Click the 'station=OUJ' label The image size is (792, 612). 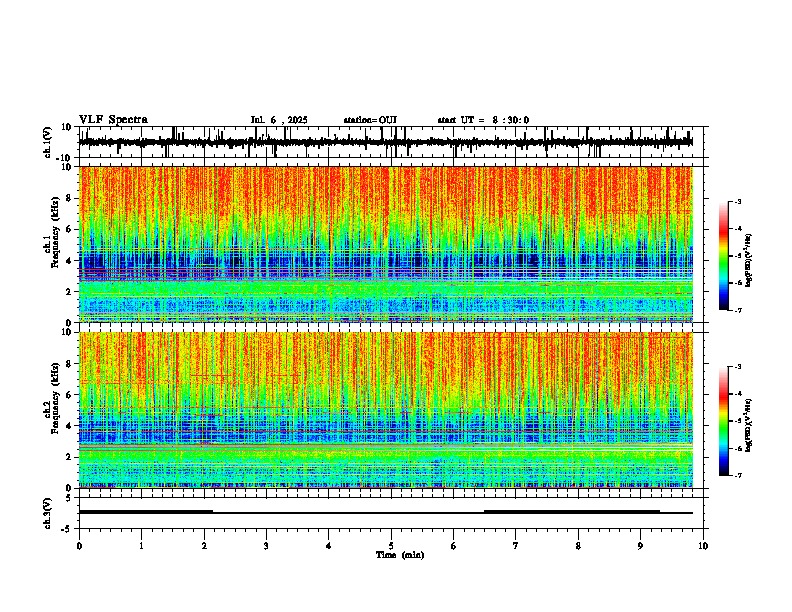coord(370,120)
